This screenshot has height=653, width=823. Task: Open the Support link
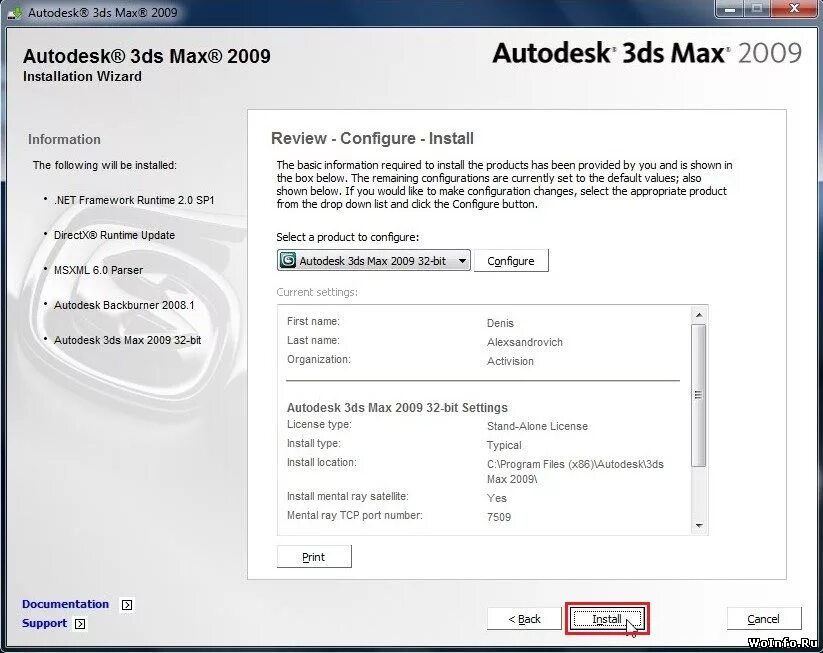click(45, 623)
